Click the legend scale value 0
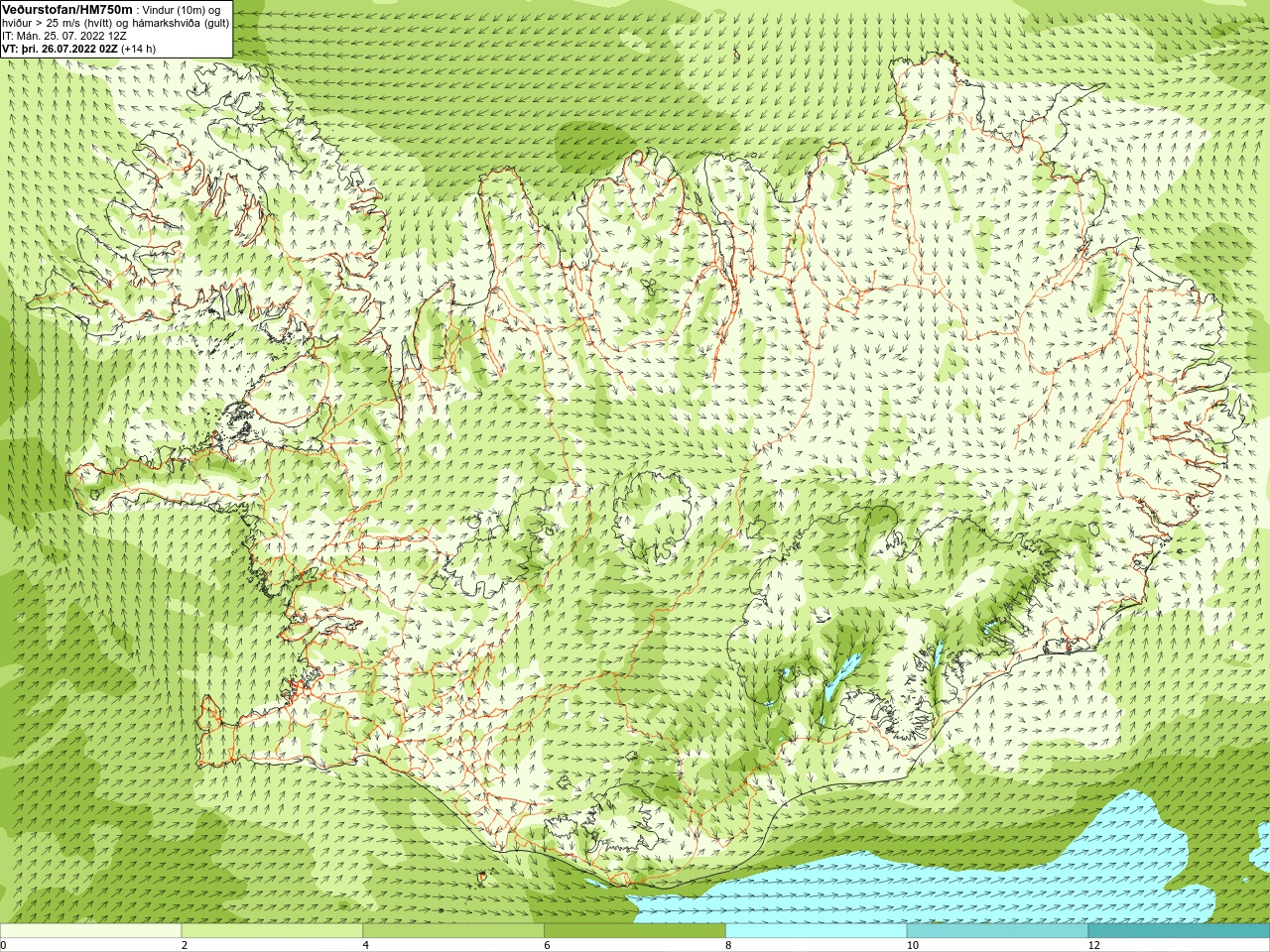Screen dimensions: 1270x952 point(4,945)
